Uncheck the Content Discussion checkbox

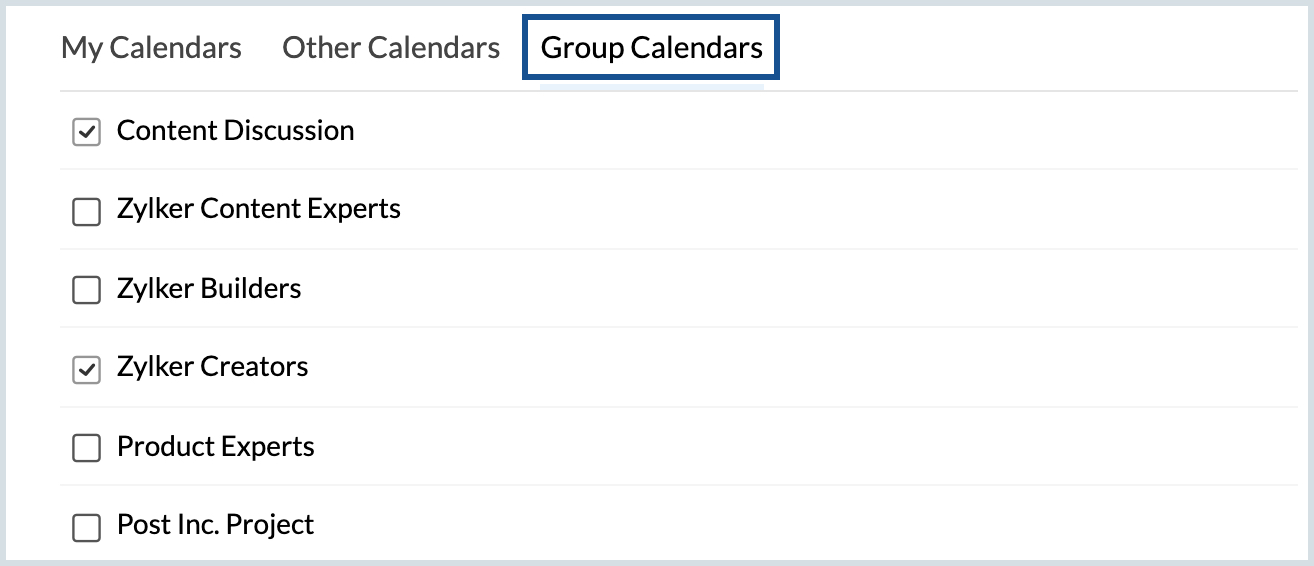(87, 132)
